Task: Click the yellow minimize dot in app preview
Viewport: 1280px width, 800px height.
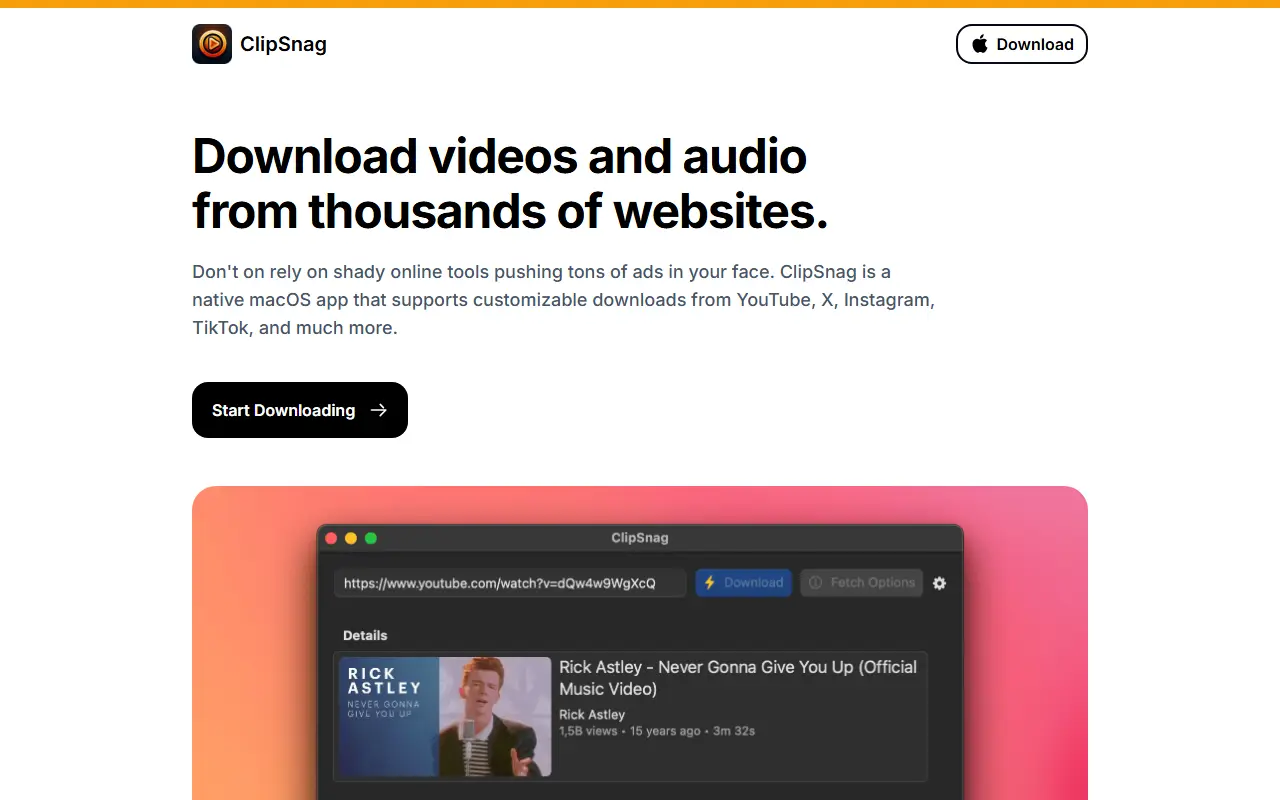Action: [351, 538]
